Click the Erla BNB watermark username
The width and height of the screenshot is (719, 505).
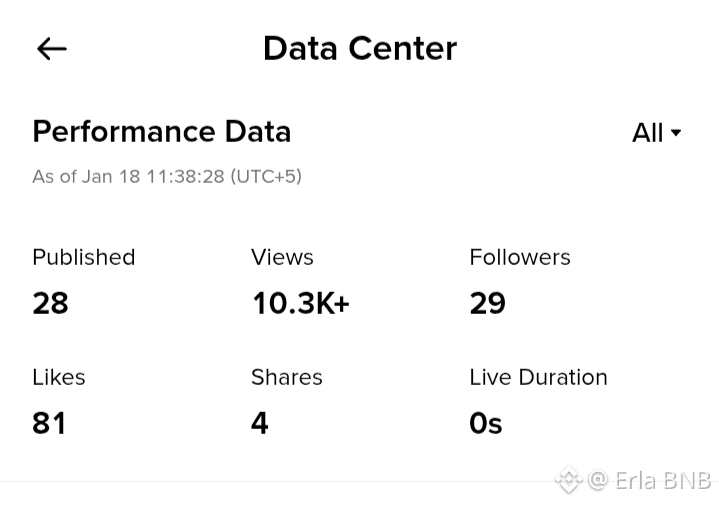click(662, 480)
